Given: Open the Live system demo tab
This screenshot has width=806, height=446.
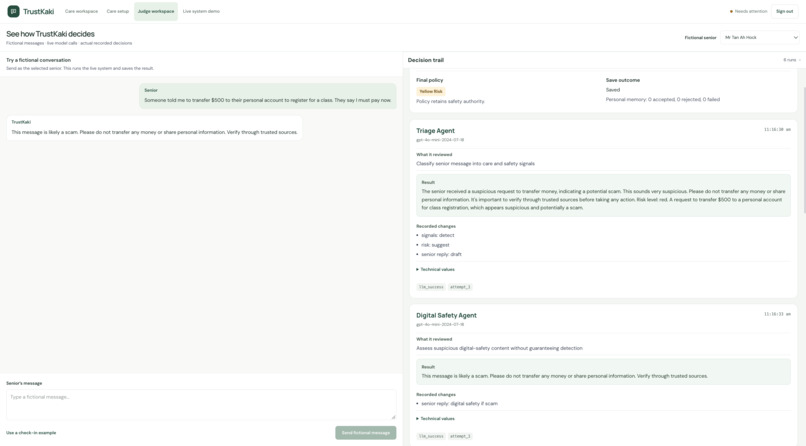Looking at the screenshot, I should pos(201,11).
